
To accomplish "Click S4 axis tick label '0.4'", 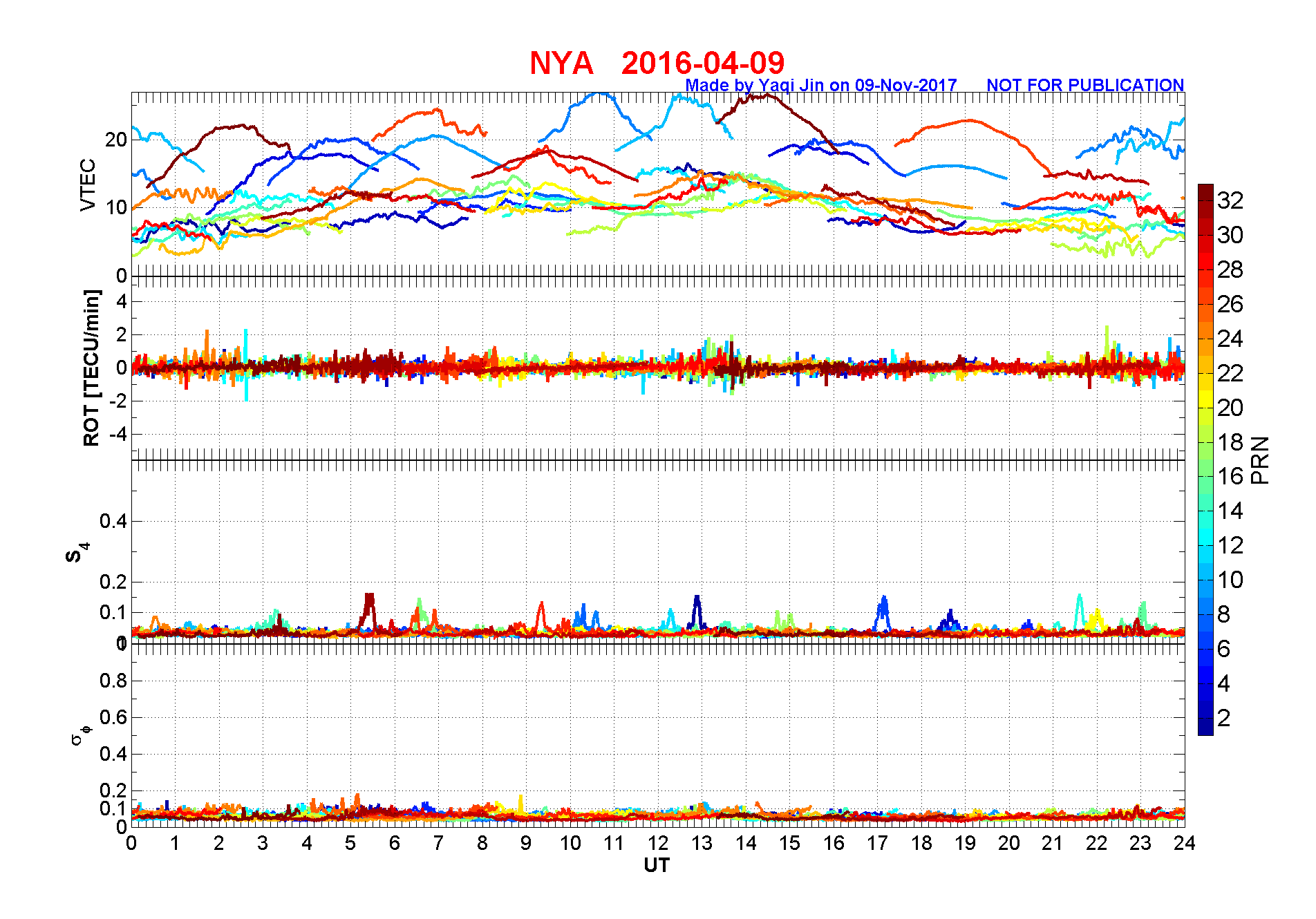I will point(113,521).
